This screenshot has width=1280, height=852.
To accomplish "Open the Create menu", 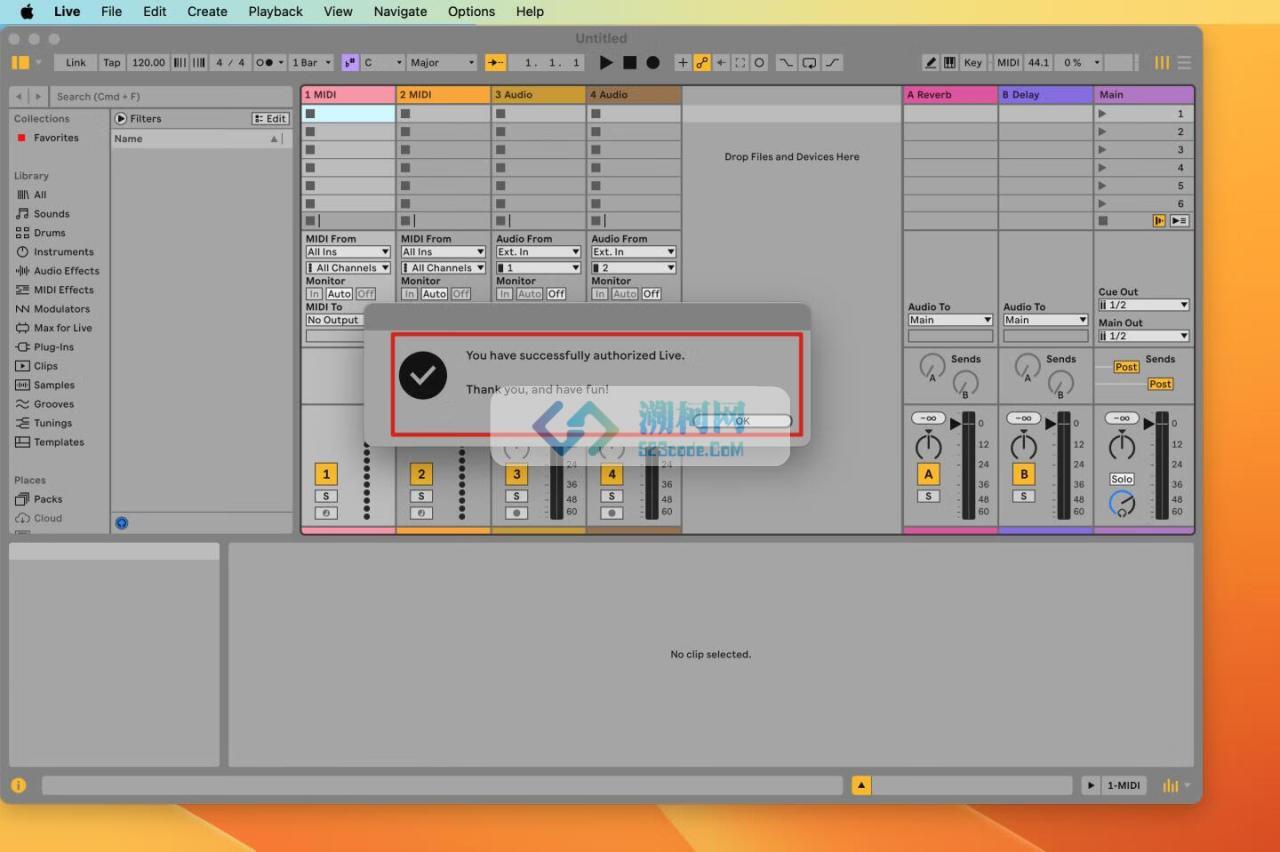I will tap(207, 12).
